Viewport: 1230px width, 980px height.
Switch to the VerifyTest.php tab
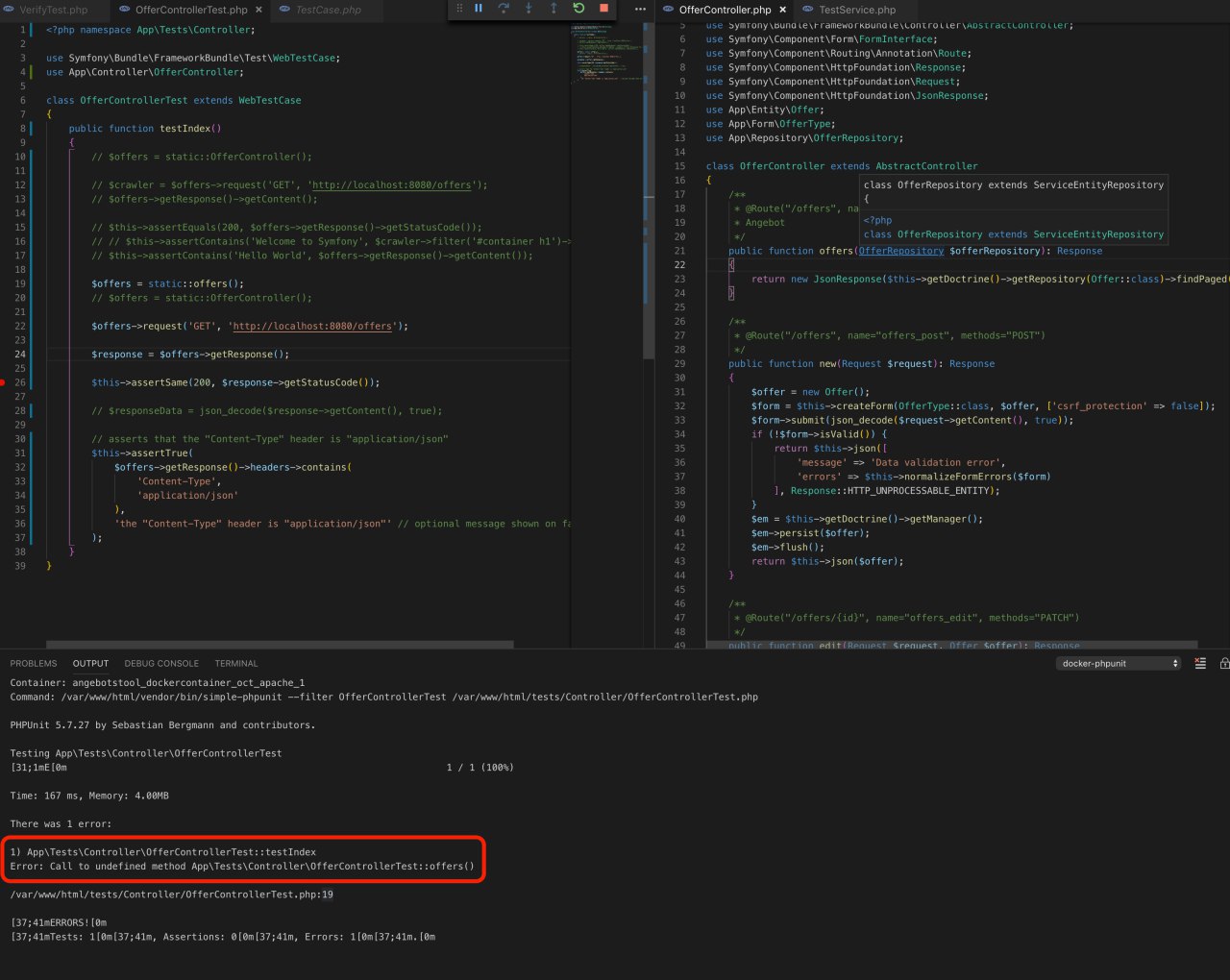click(54, 10)
